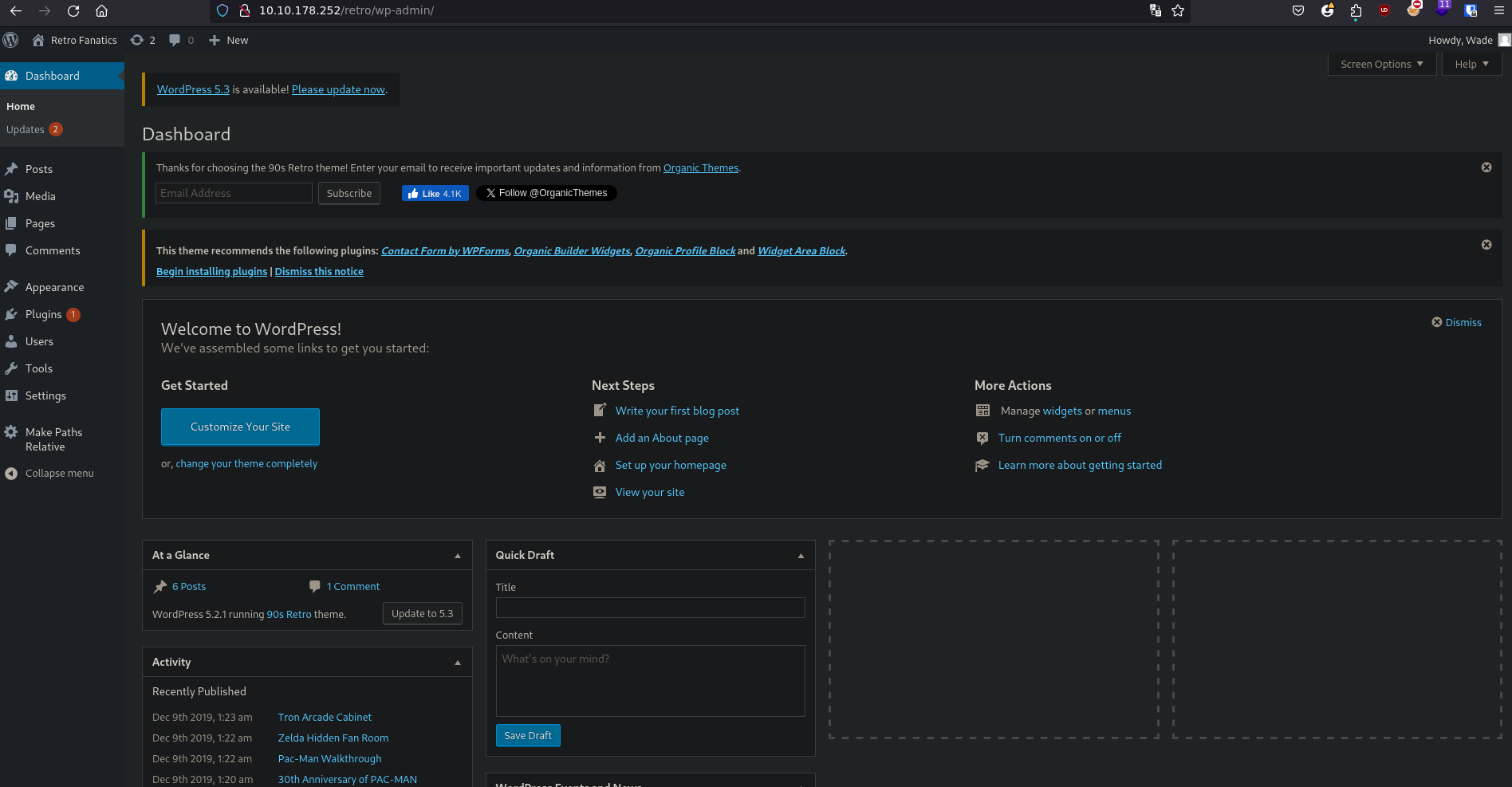Screen dimensions: 1512x787
Task: Click Customize Your Site button
Action: (x=240, y=427)
